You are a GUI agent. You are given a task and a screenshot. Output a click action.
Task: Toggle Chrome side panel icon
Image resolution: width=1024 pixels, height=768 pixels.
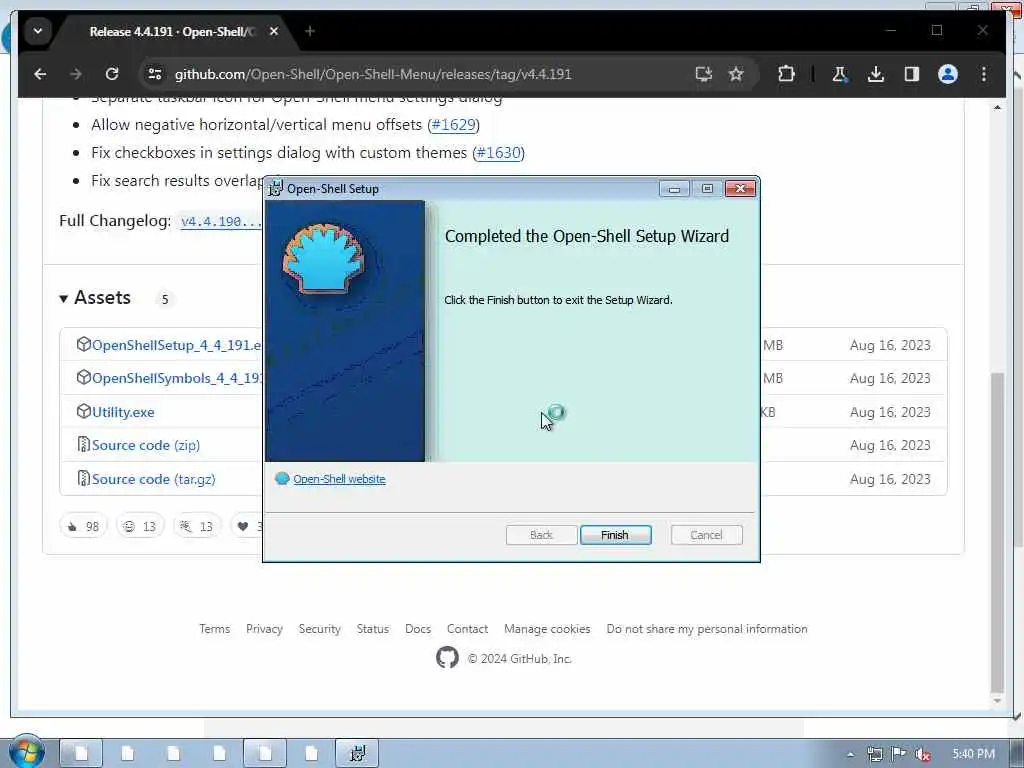pyautogui.click(x=912, y=74)
